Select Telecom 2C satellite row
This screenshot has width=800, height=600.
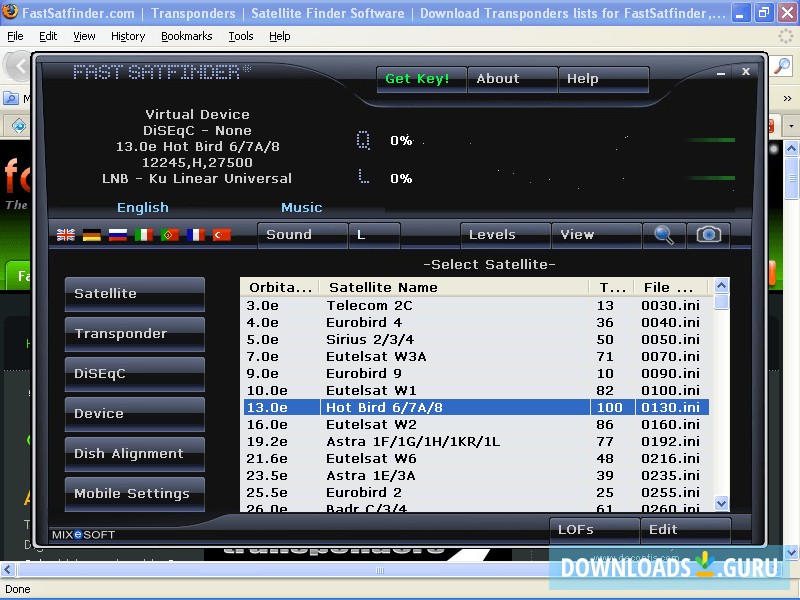(x=474, y=306)
